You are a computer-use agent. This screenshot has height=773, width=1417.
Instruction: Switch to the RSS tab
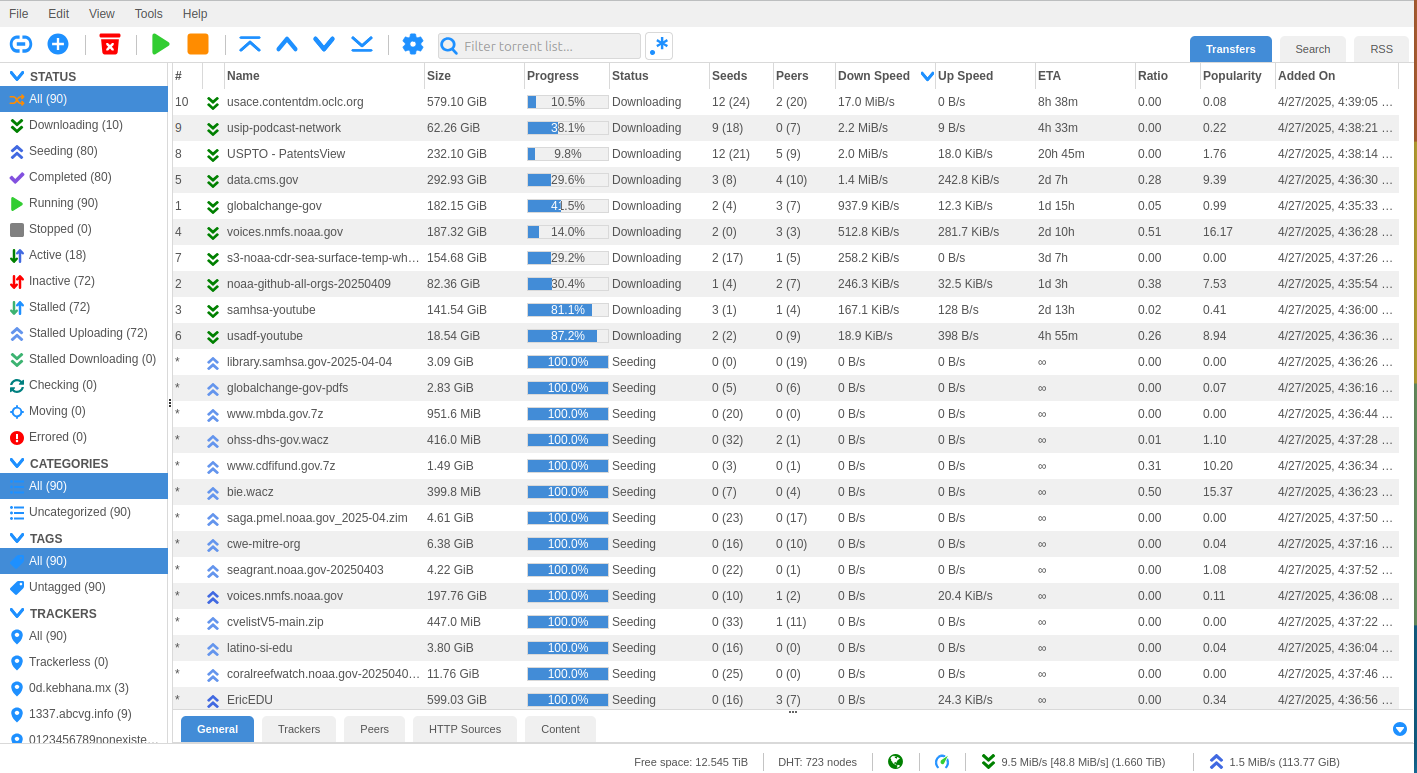[x=1381, y=49]
